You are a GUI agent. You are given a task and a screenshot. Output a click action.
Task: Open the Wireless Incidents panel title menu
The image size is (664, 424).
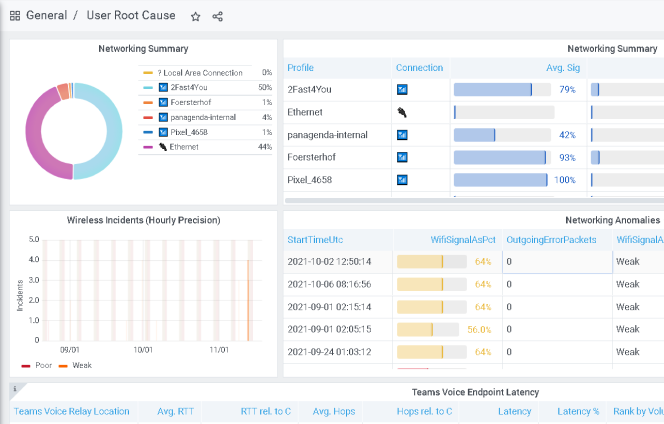coord(143,220)
